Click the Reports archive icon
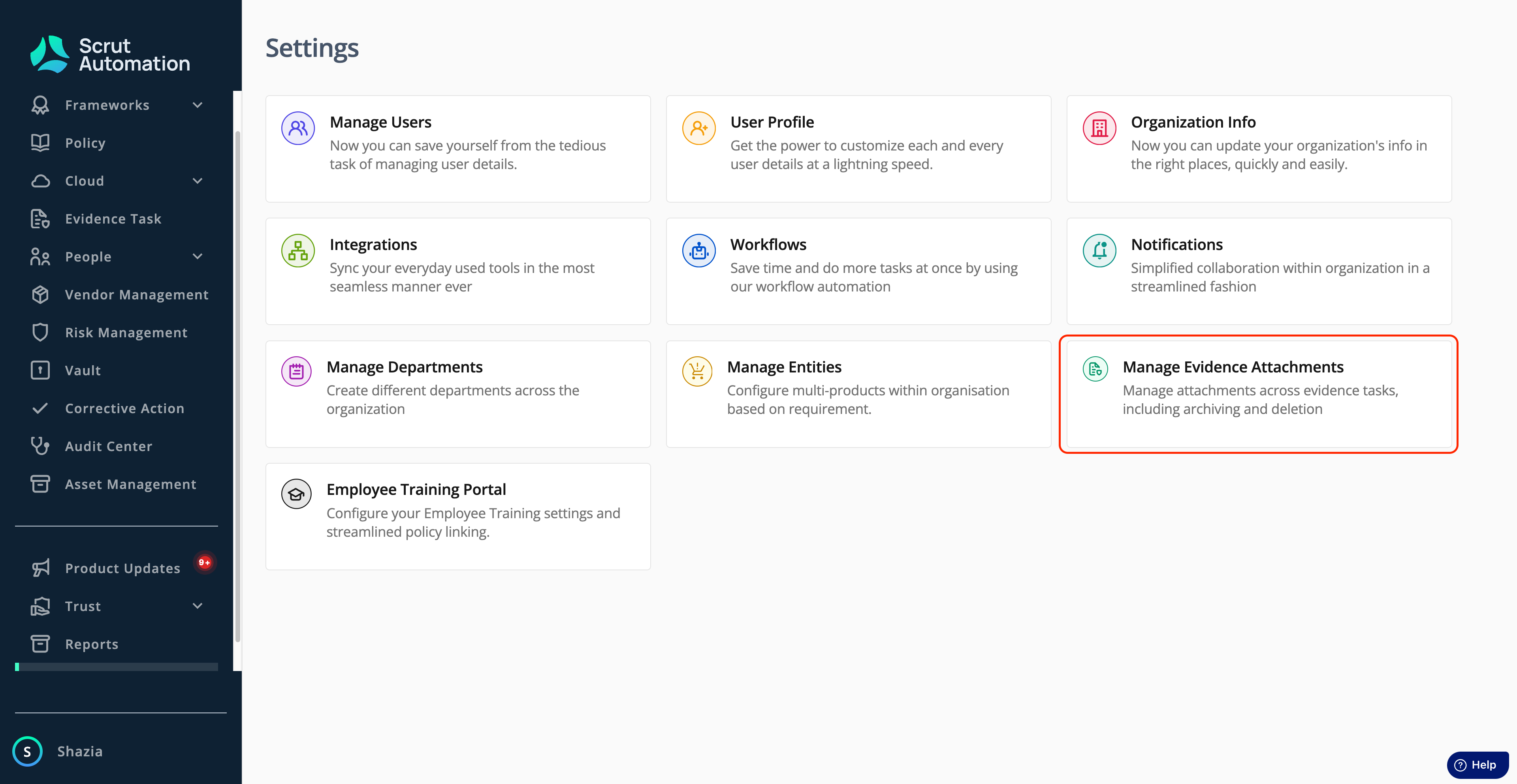Screen dimensions: 1517x784 pyautogui.click(x=40, y=644)
